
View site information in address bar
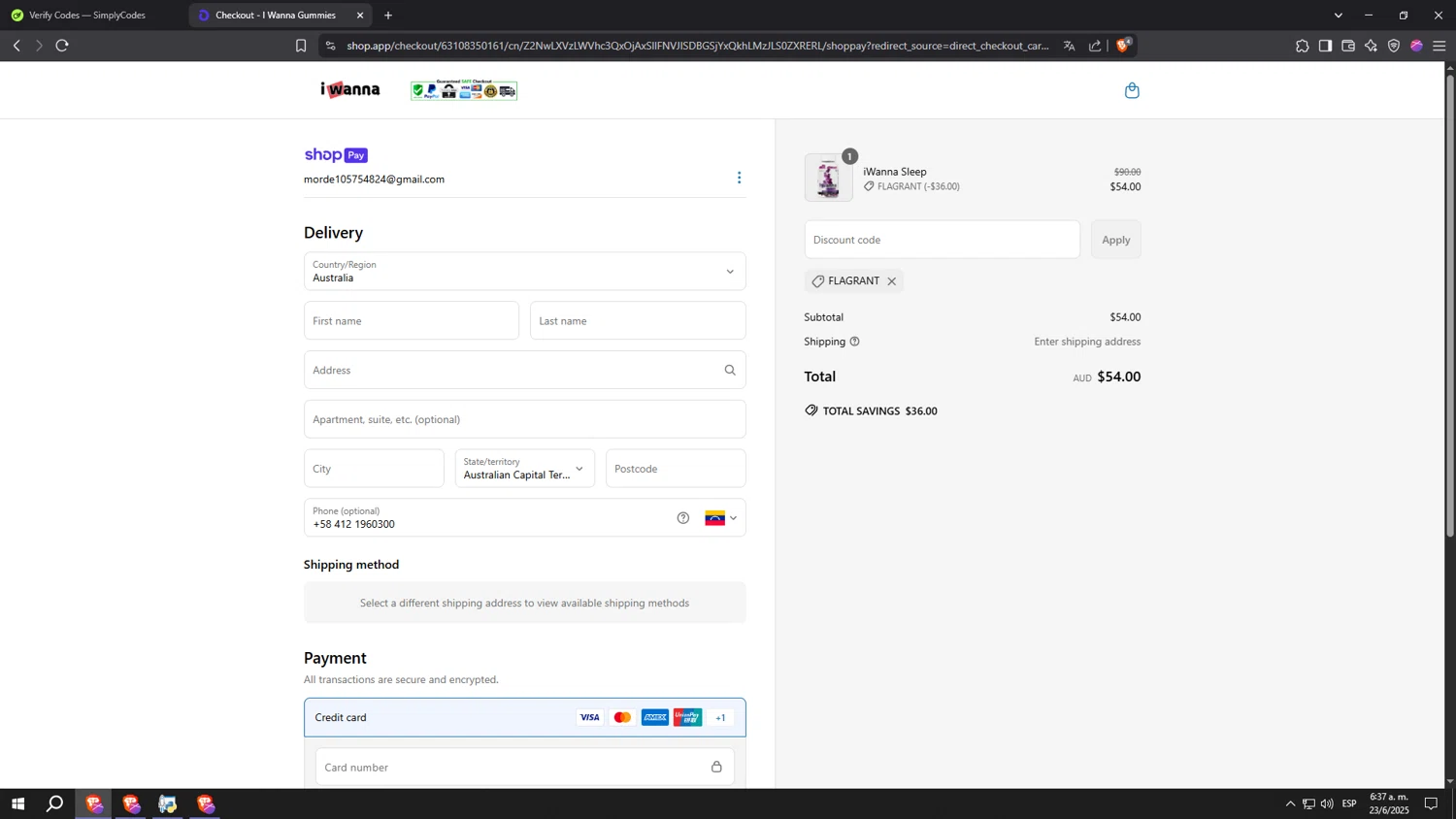click(330, 46)
